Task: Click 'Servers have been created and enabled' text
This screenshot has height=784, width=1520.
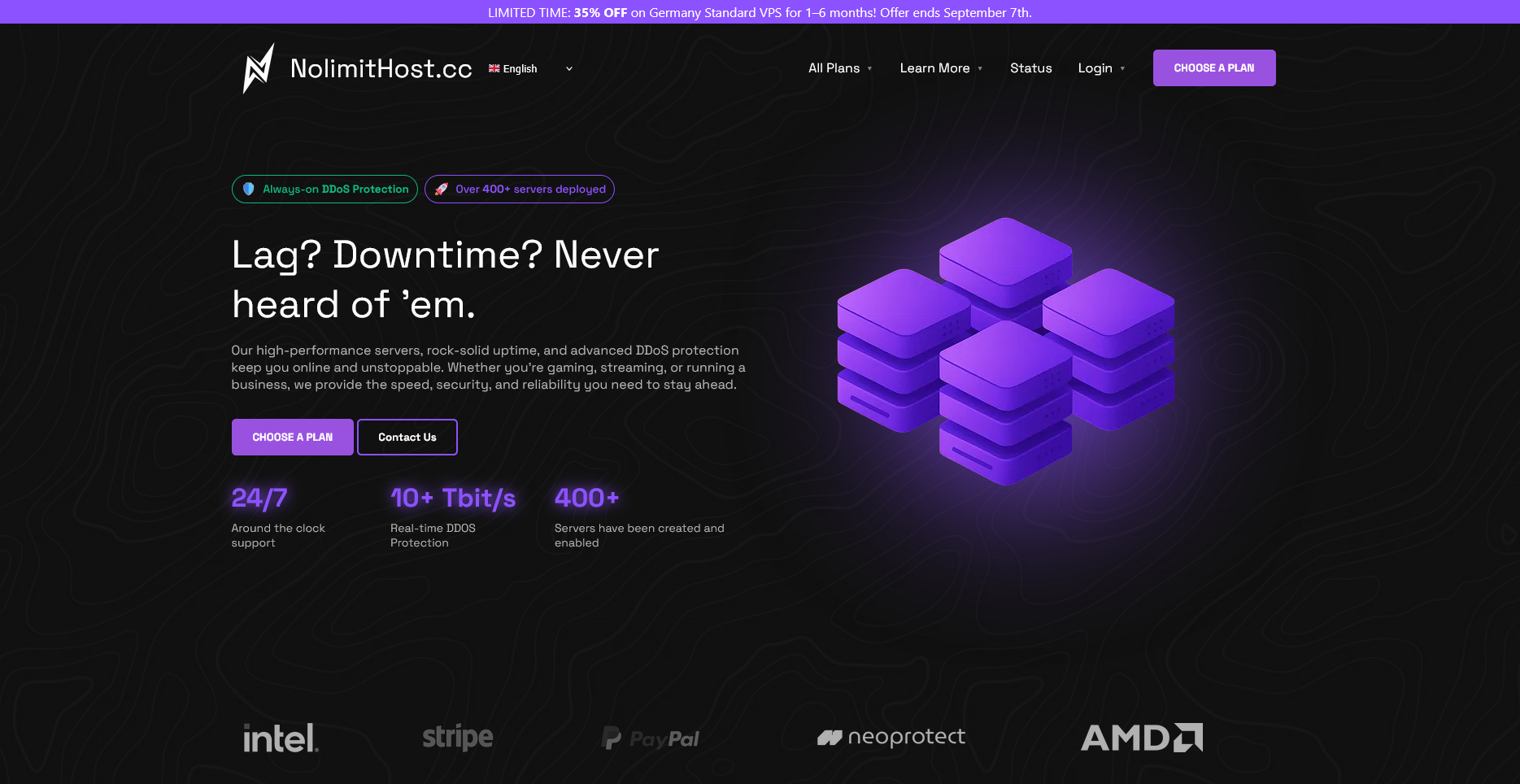Action: [x=639, y=536]
